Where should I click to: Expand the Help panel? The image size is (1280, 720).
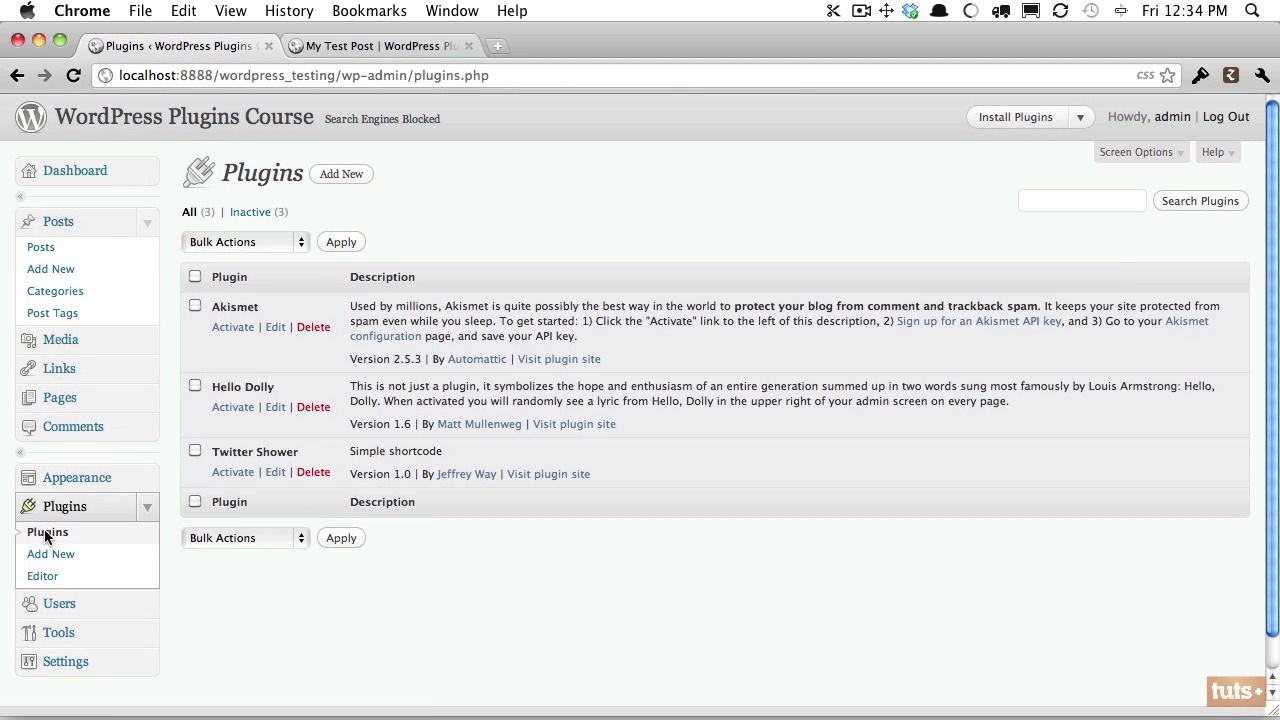pyautogui.click(x=1218, y=153)
